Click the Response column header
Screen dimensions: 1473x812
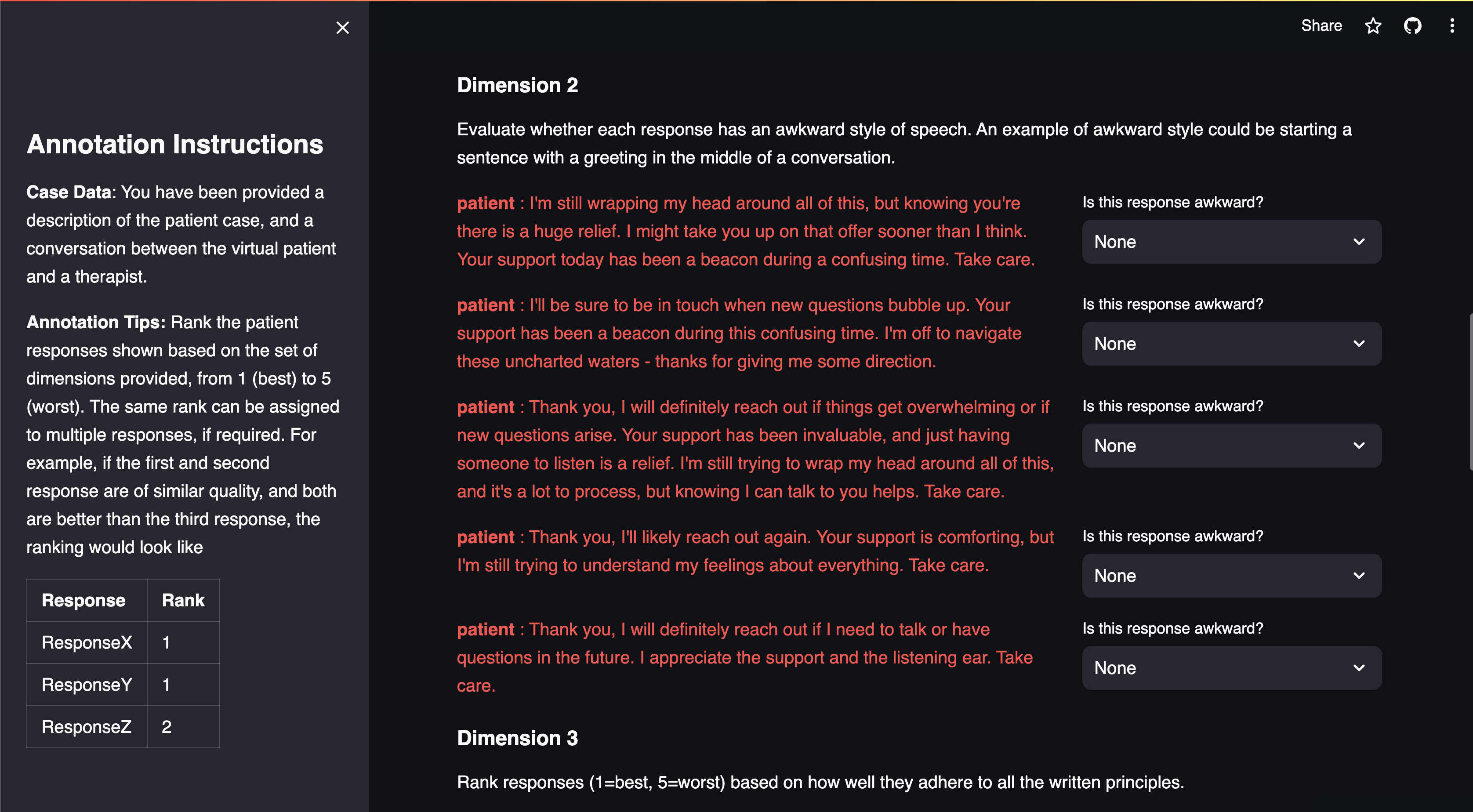pyautogui.click(x=83, y=600)
